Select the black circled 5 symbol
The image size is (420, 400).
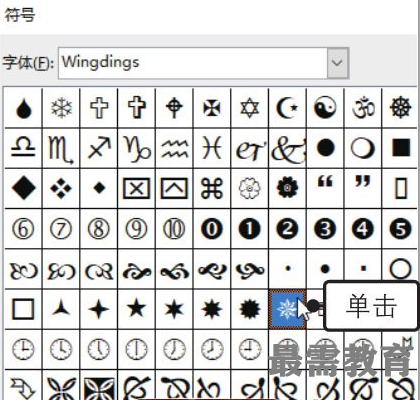(x=400, y=229)
